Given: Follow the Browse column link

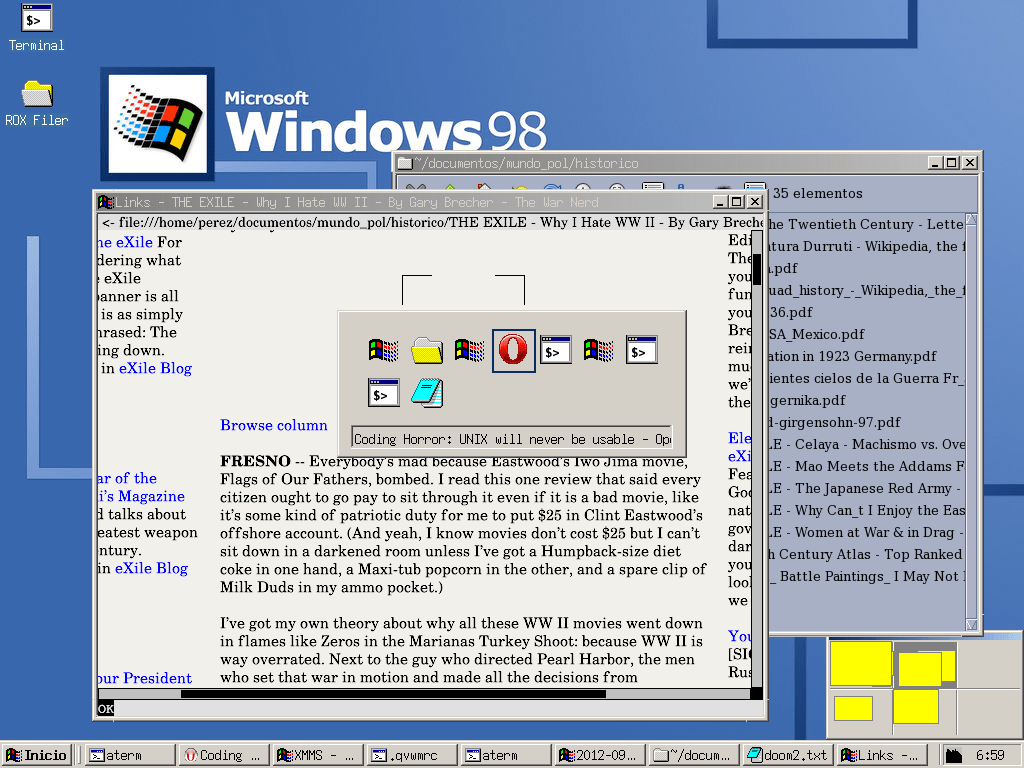Looking at the screenshot, I should (274, 425).
